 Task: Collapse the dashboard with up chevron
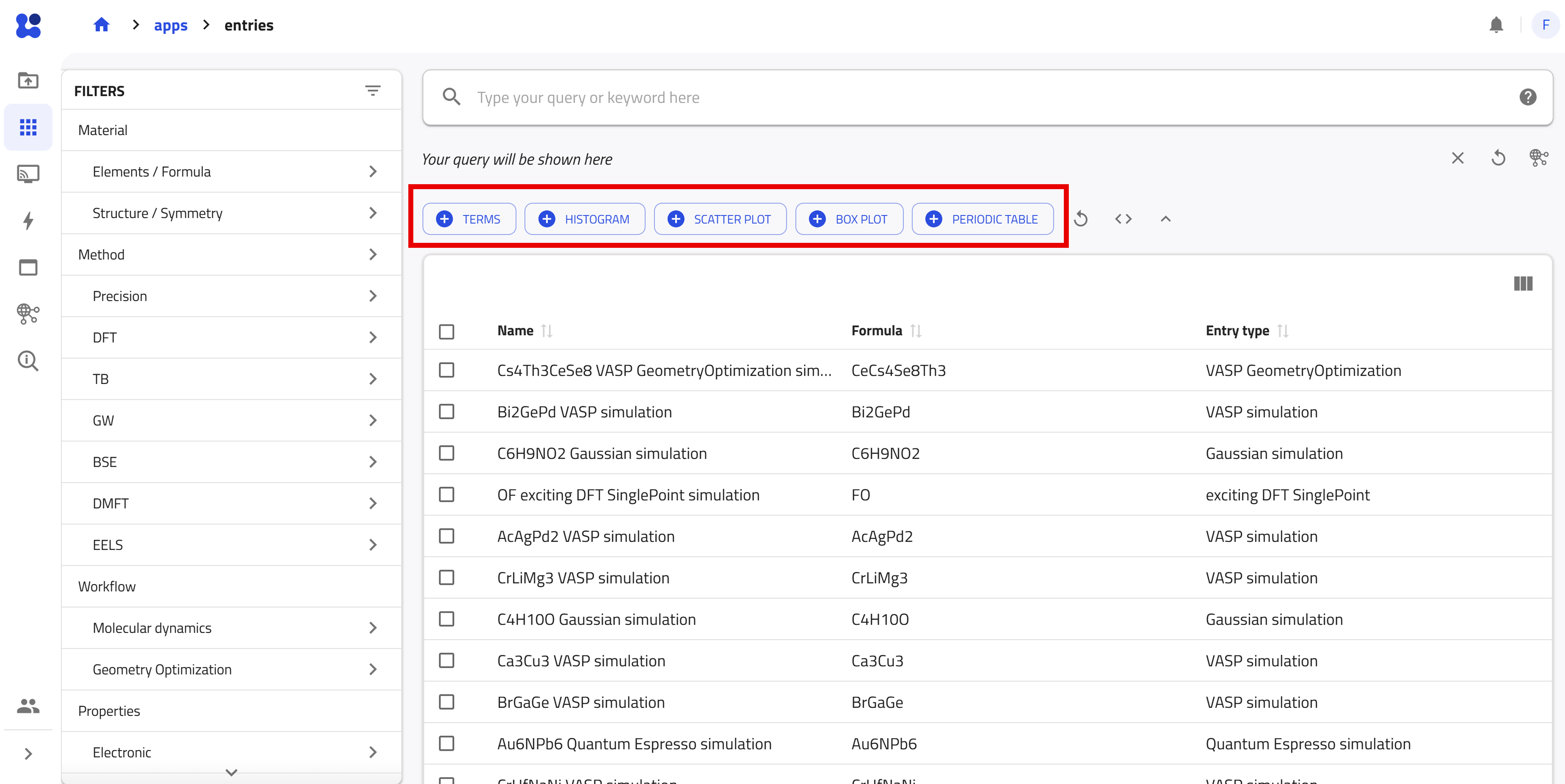(x=1165, y=219)
